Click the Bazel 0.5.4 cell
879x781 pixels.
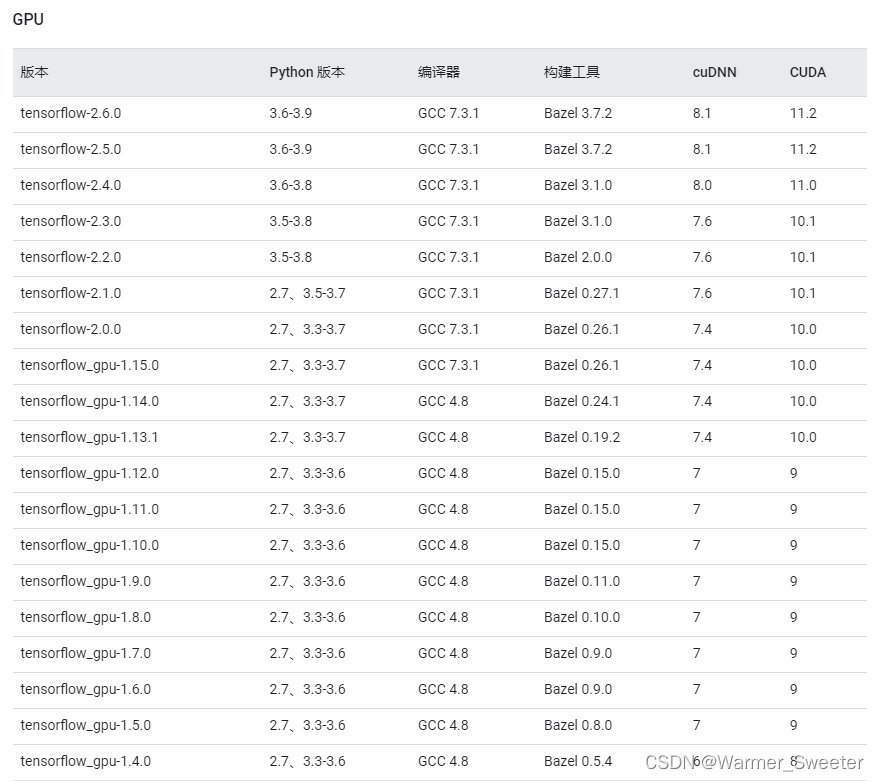point(578,761)
